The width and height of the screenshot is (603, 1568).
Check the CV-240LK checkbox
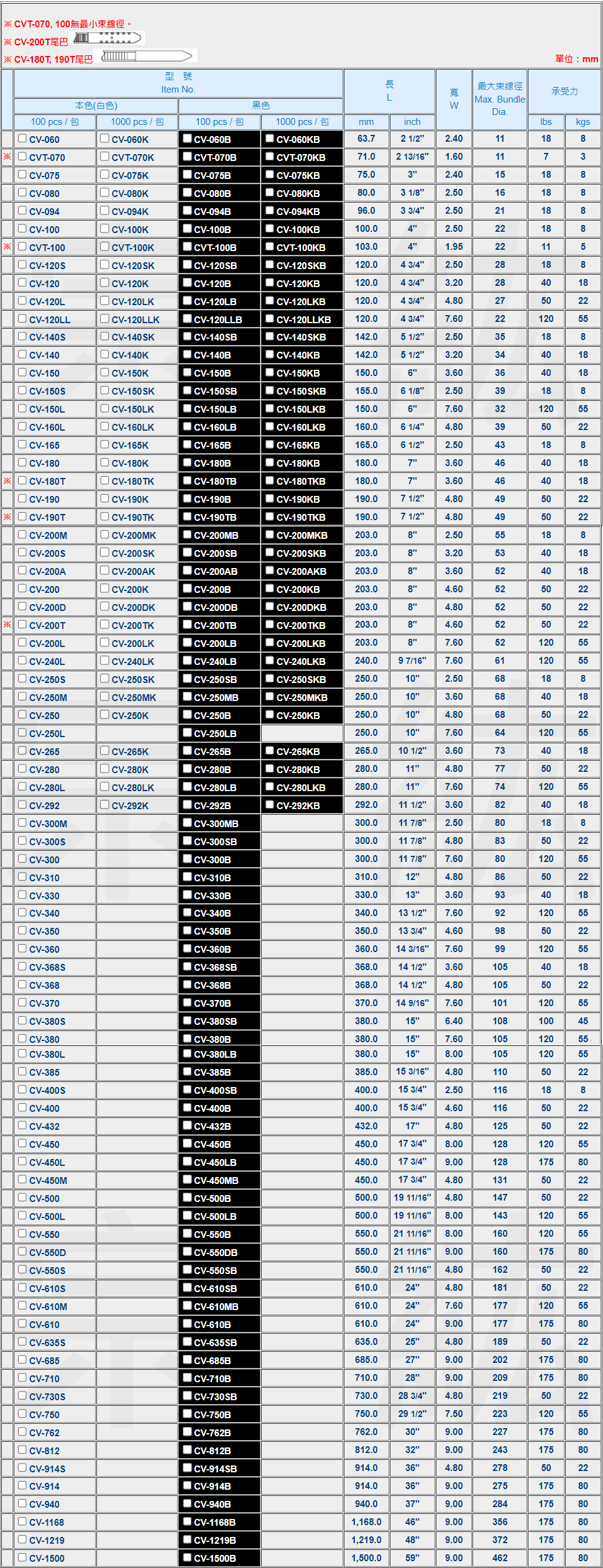(x=105, y=661)
